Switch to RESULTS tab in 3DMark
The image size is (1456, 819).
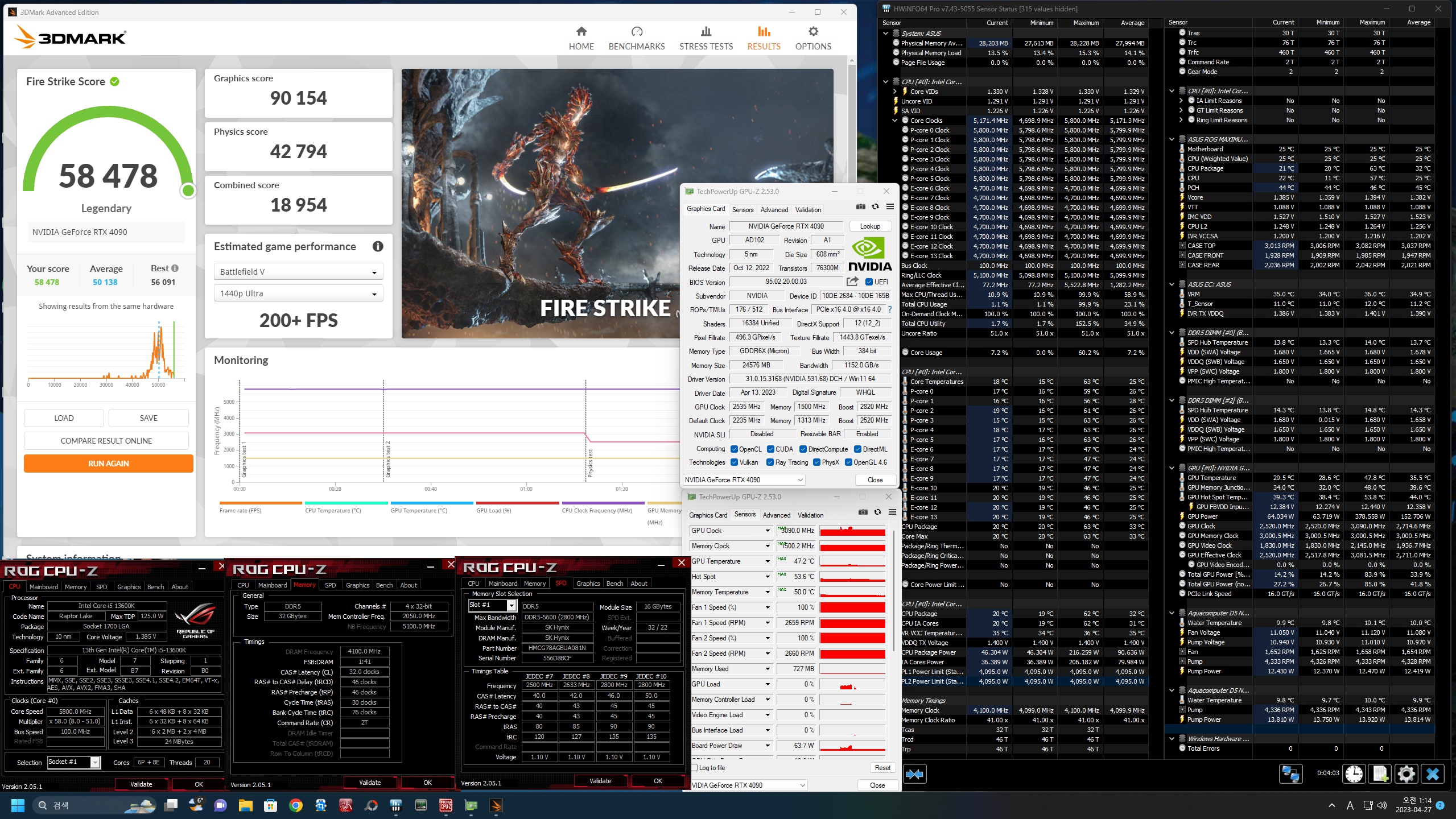point(764,38)
